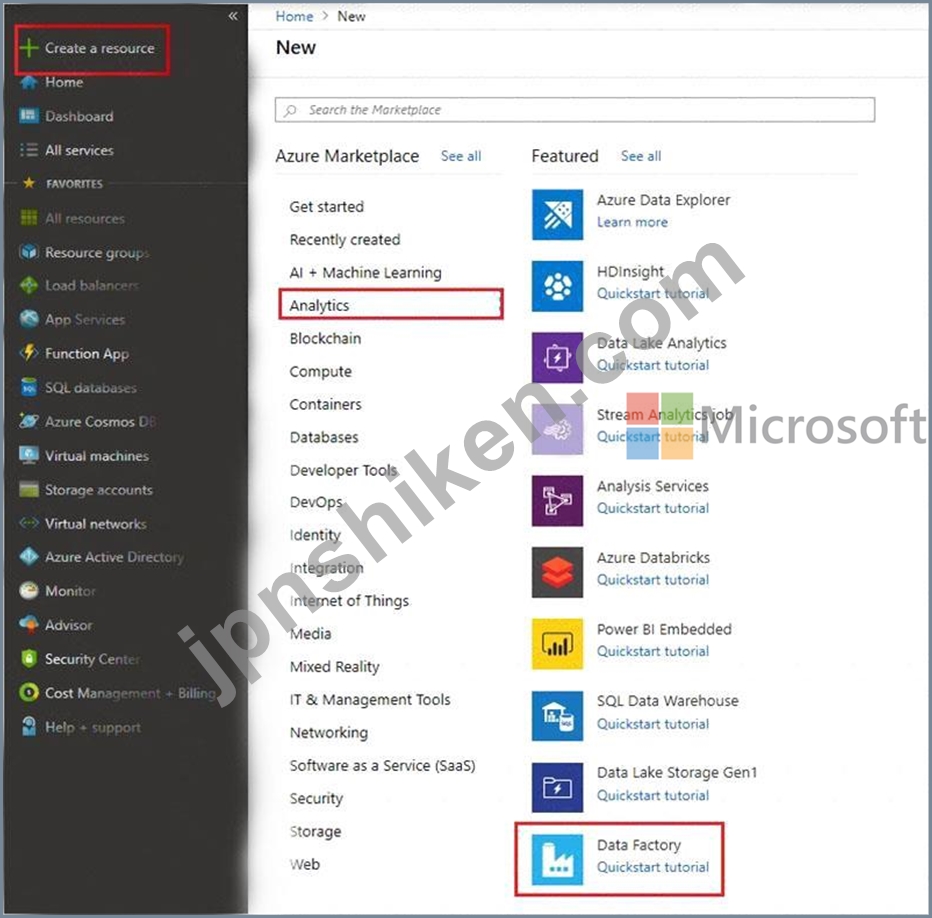This screenshot has height=918, width=932.
Task: Choose the AI + Machine Learning category
Action: tap(365, 272)
